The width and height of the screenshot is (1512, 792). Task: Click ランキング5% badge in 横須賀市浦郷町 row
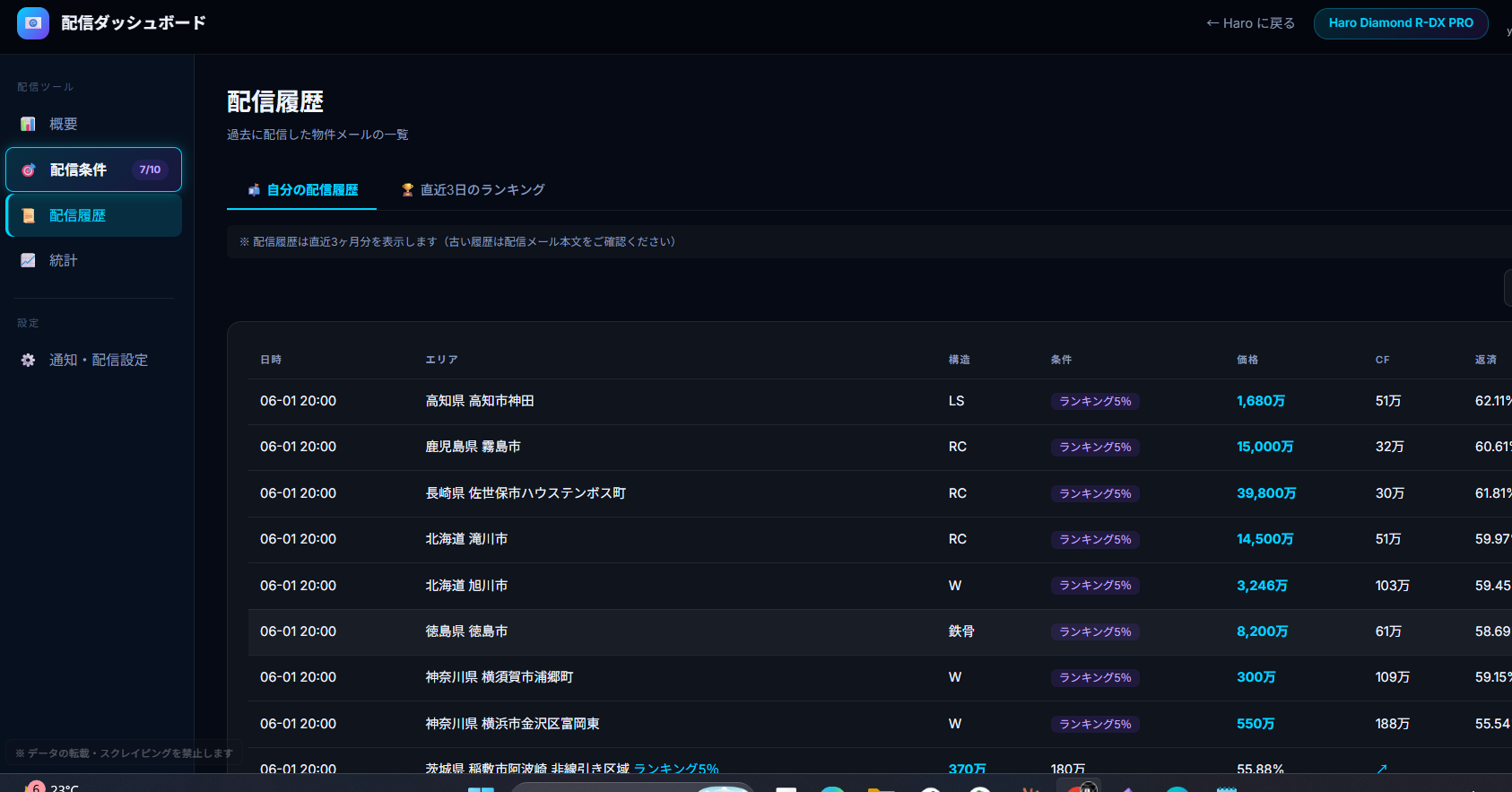(1095, 677)
